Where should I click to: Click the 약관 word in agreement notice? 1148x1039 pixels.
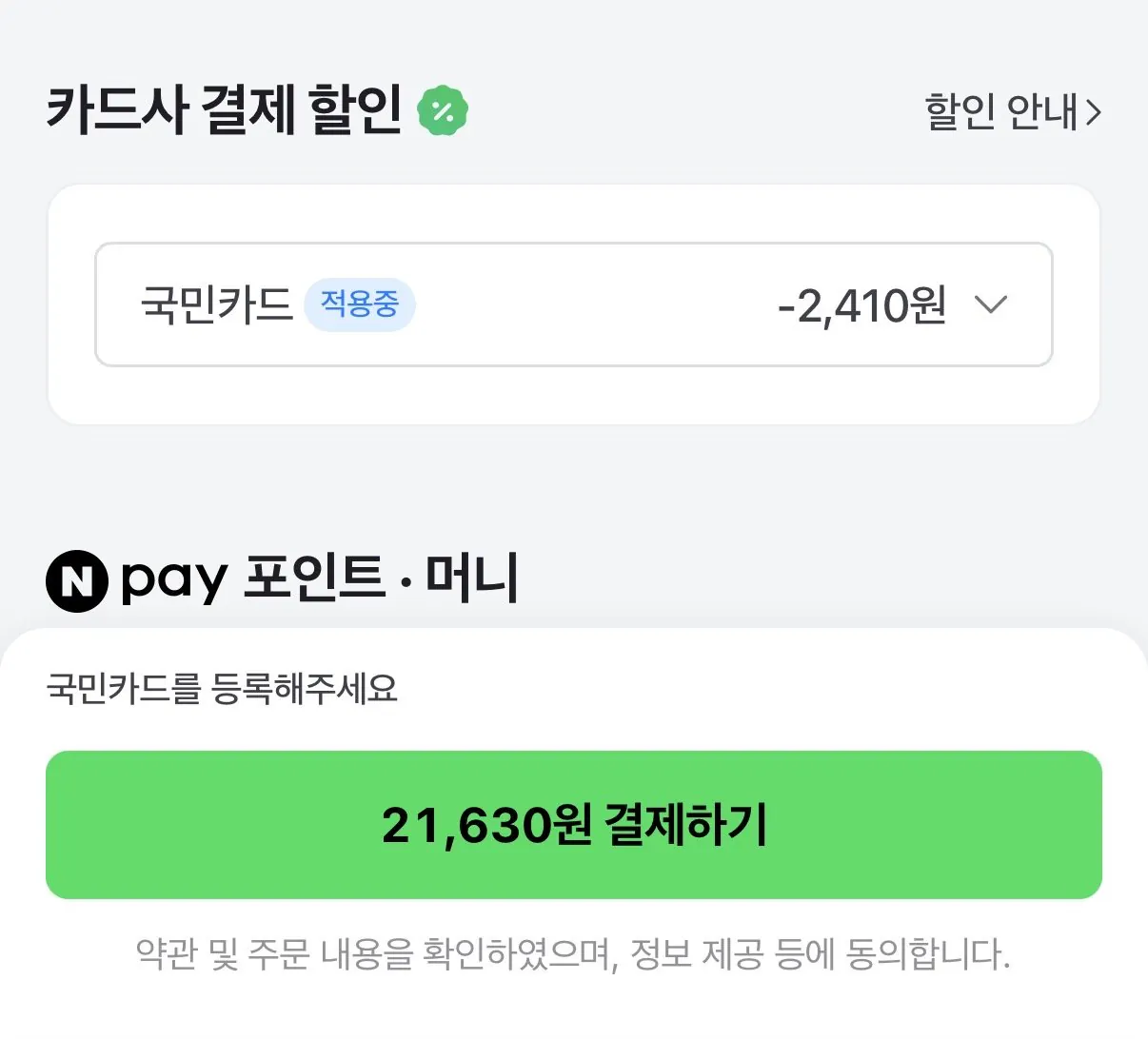166,953
